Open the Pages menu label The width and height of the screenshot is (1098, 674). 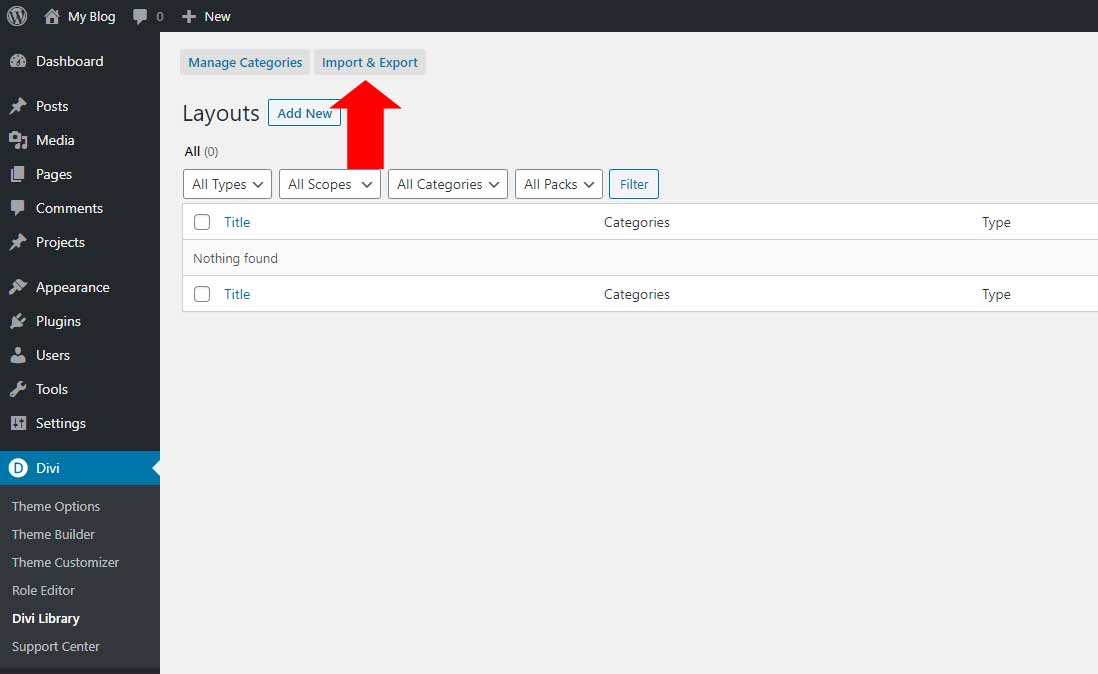pyautogui.click(x=54, y=174)
